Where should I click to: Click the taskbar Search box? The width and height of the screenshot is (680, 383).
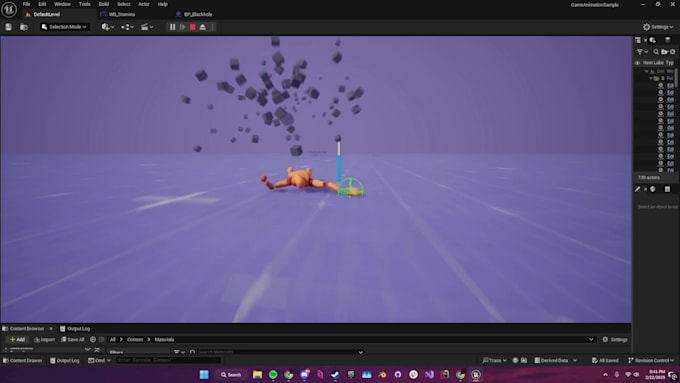pos(231,374)
